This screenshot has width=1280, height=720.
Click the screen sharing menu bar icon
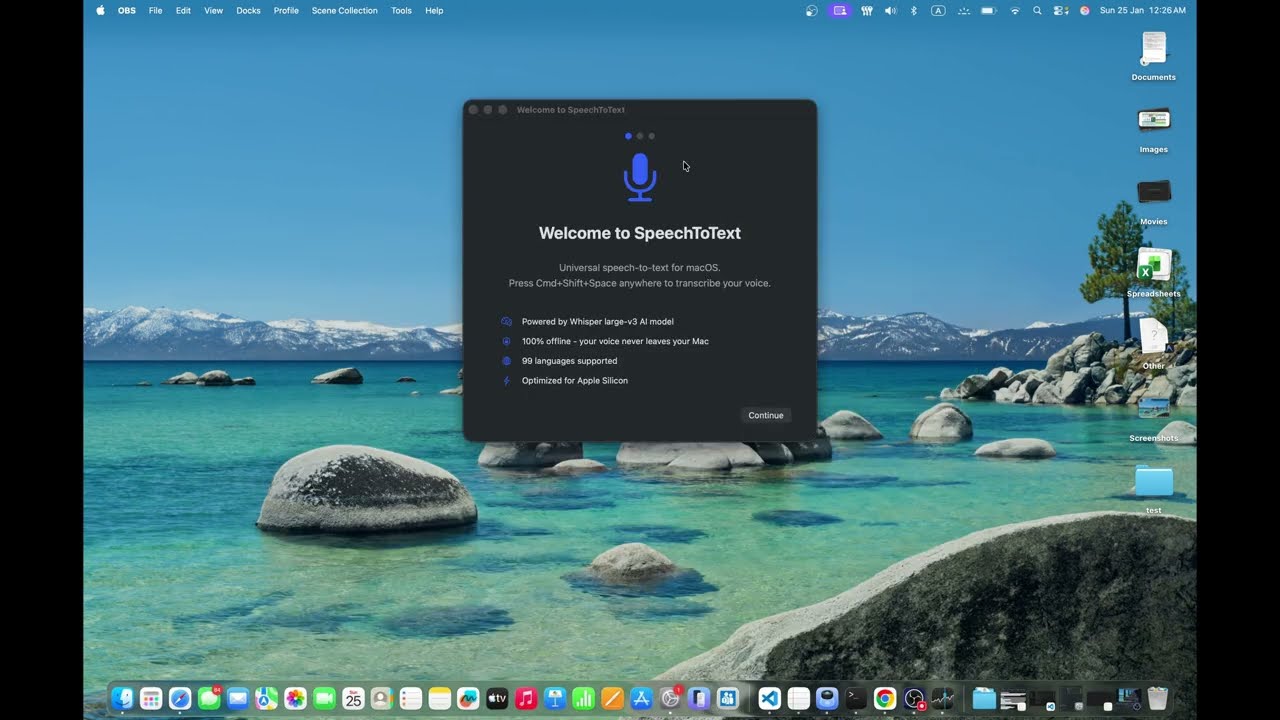pos(839,10)
